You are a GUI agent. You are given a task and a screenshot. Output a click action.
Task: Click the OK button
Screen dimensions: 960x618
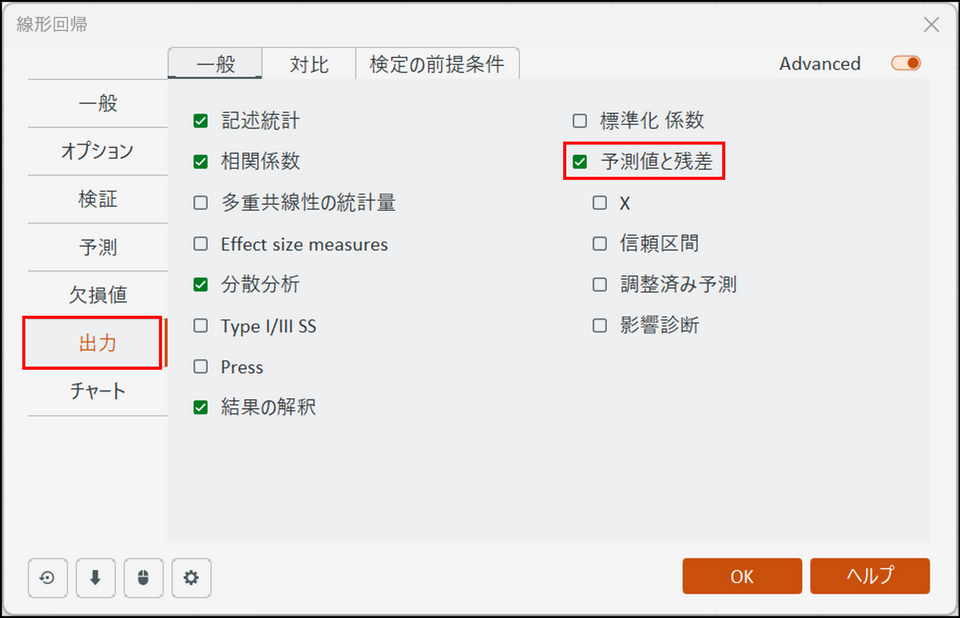(742, 576)
